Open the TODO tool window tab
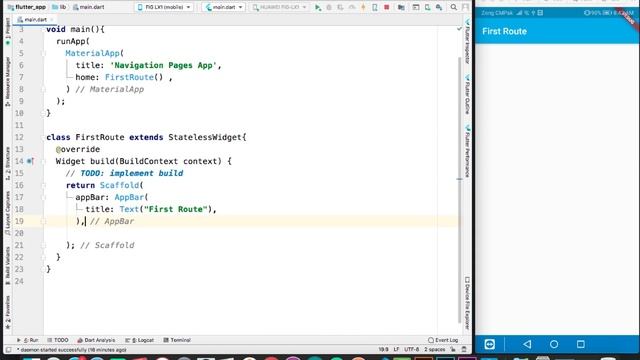Image resolution: width=640 pixels, height=360 pixels. pos(58,340)
